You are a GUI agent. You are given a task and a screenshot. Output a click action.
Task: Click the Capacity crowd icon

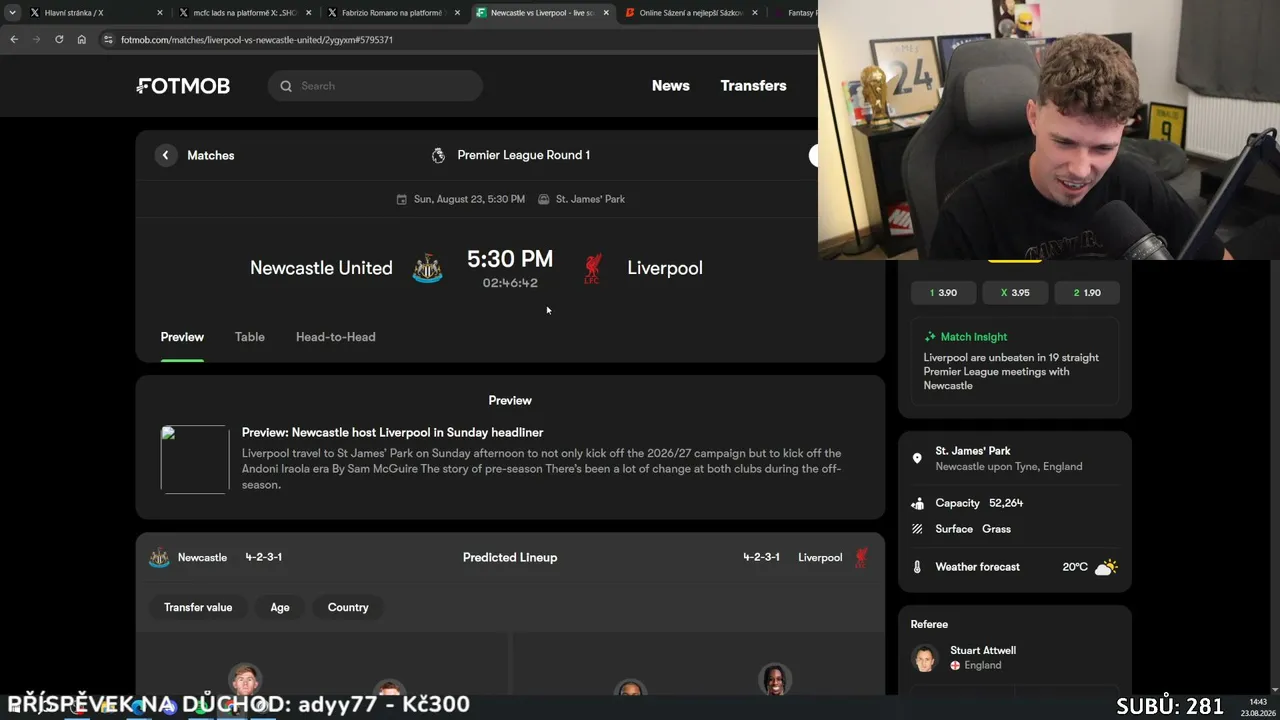(x=917, y=503)
